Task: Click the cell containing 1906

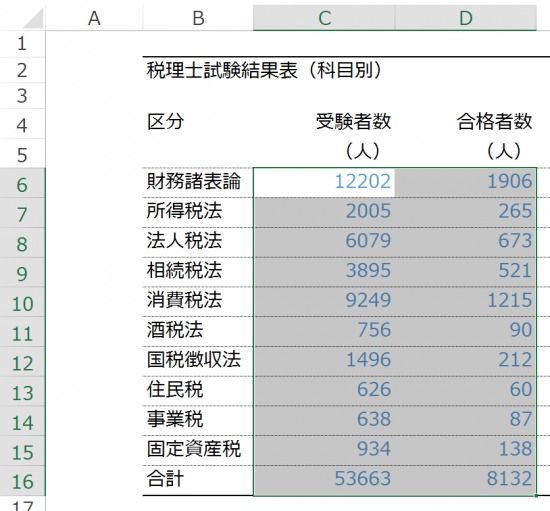Action: 465,183
